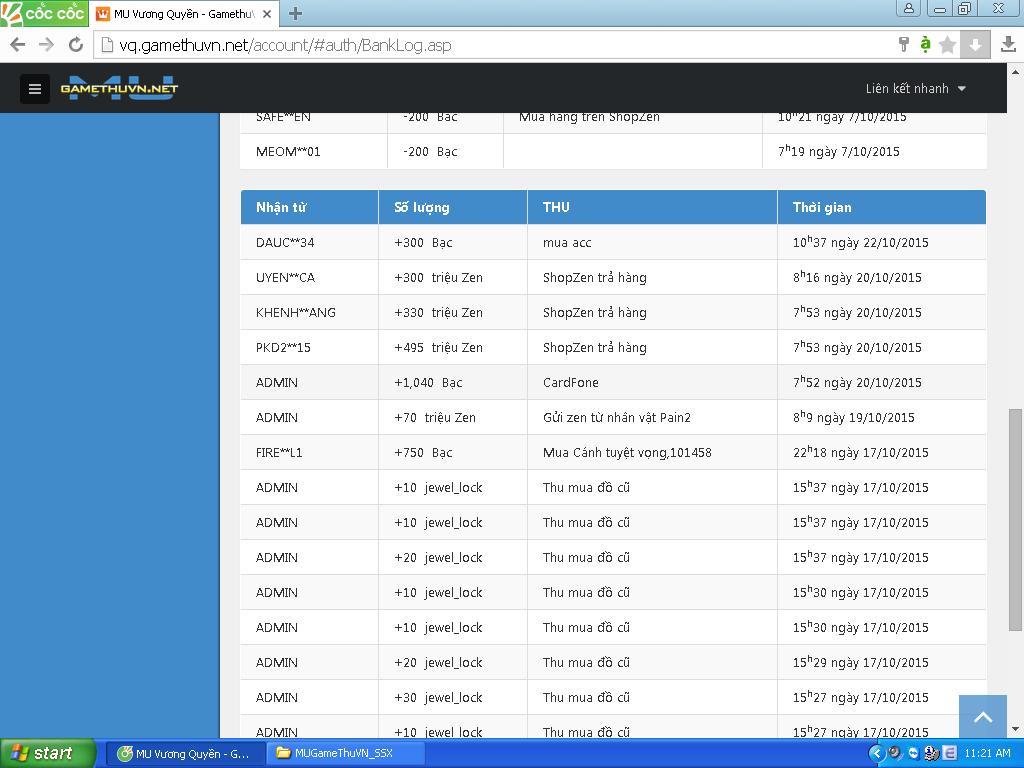Click the grey media download arrow button
The width and height of the screenshot is (1024, 768).
975,45
